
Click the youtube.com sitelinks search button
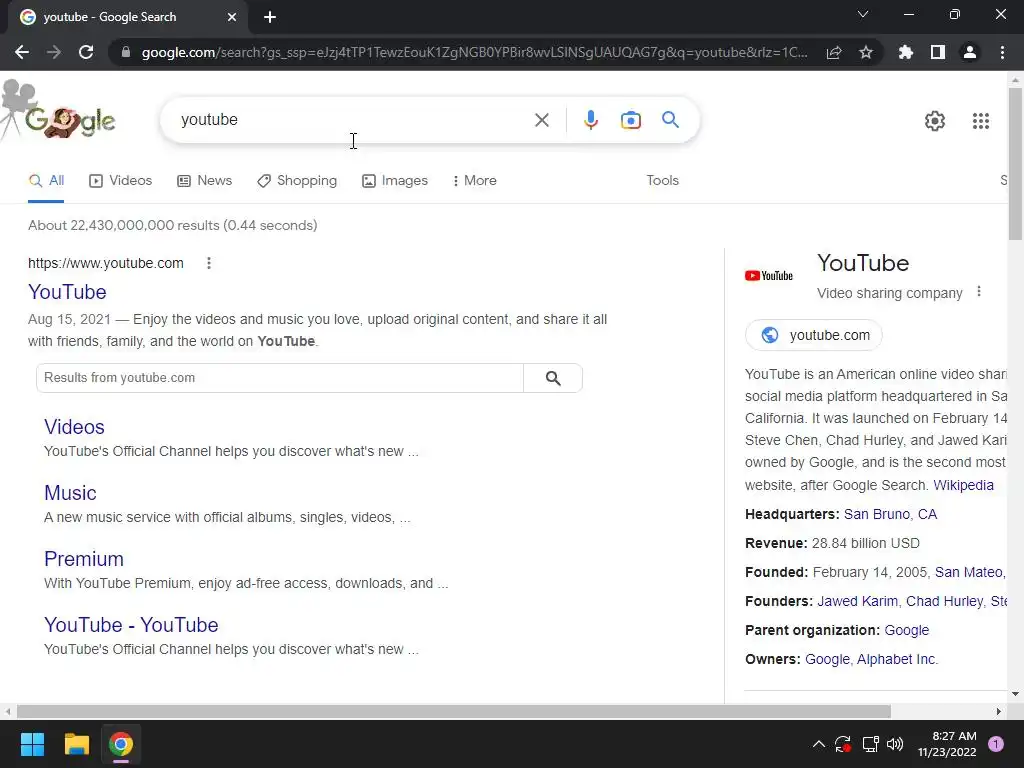click(x=553, y=378)
